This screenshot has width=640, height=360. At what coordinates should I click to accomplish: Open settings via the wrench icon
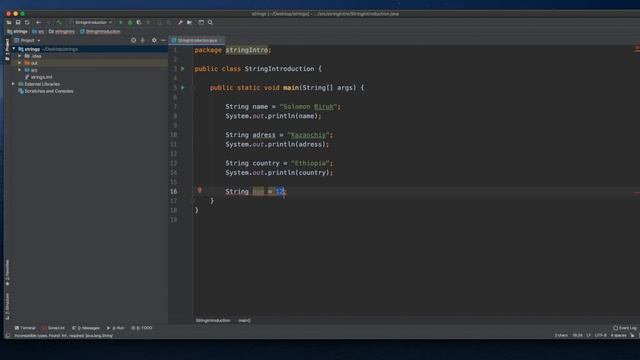pyautogui.click(x=180, y=22)
